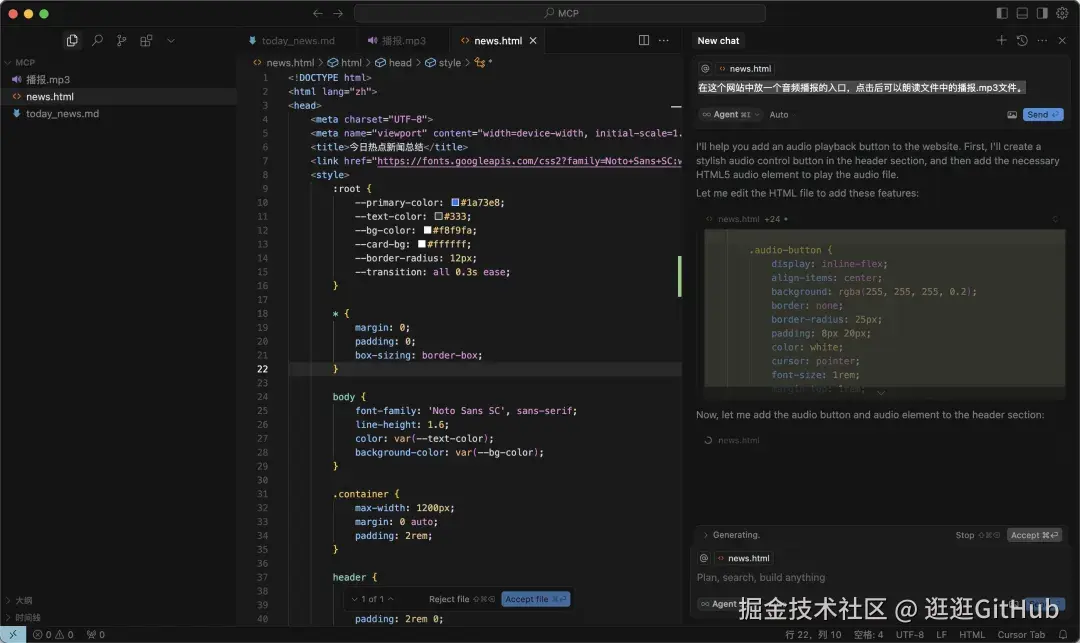Open settings gear in title bar
This screenshot has height=643, width=1080.
[x=1062, y=13]
